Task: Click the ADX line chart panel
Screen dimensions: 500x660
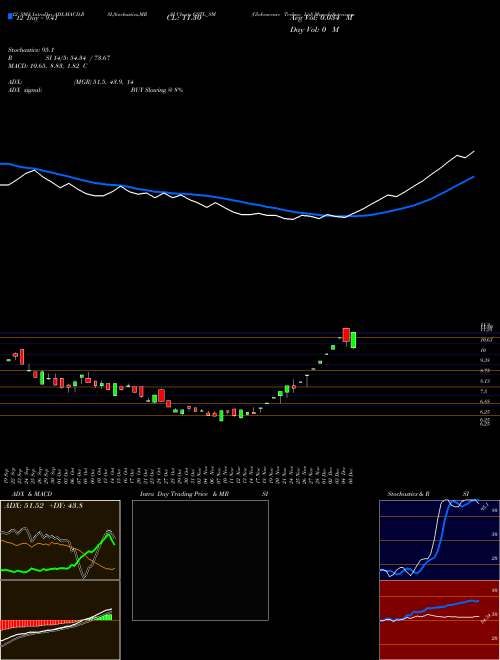Action: (x=60, y=540)
